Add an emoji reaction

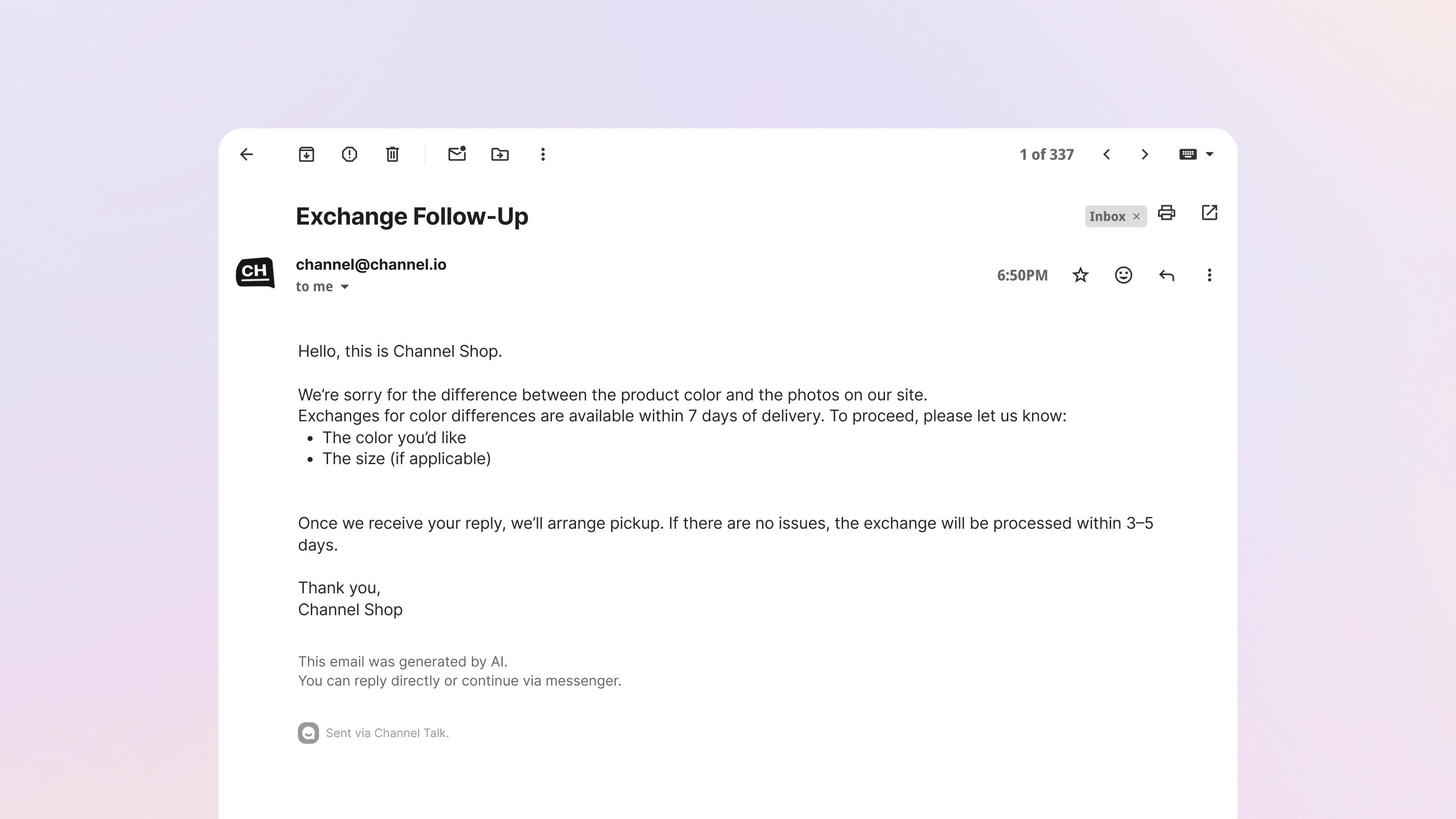coord(1123,275)
